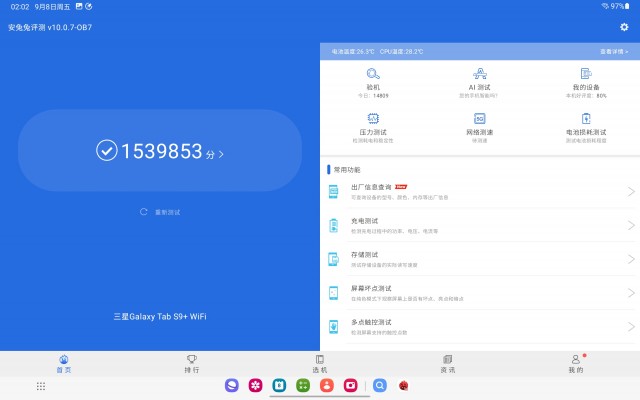Click 重新测试 to rerun the benchmark
Image resolution: width=640 pixels, height=400 pixels.
point(160,212)
